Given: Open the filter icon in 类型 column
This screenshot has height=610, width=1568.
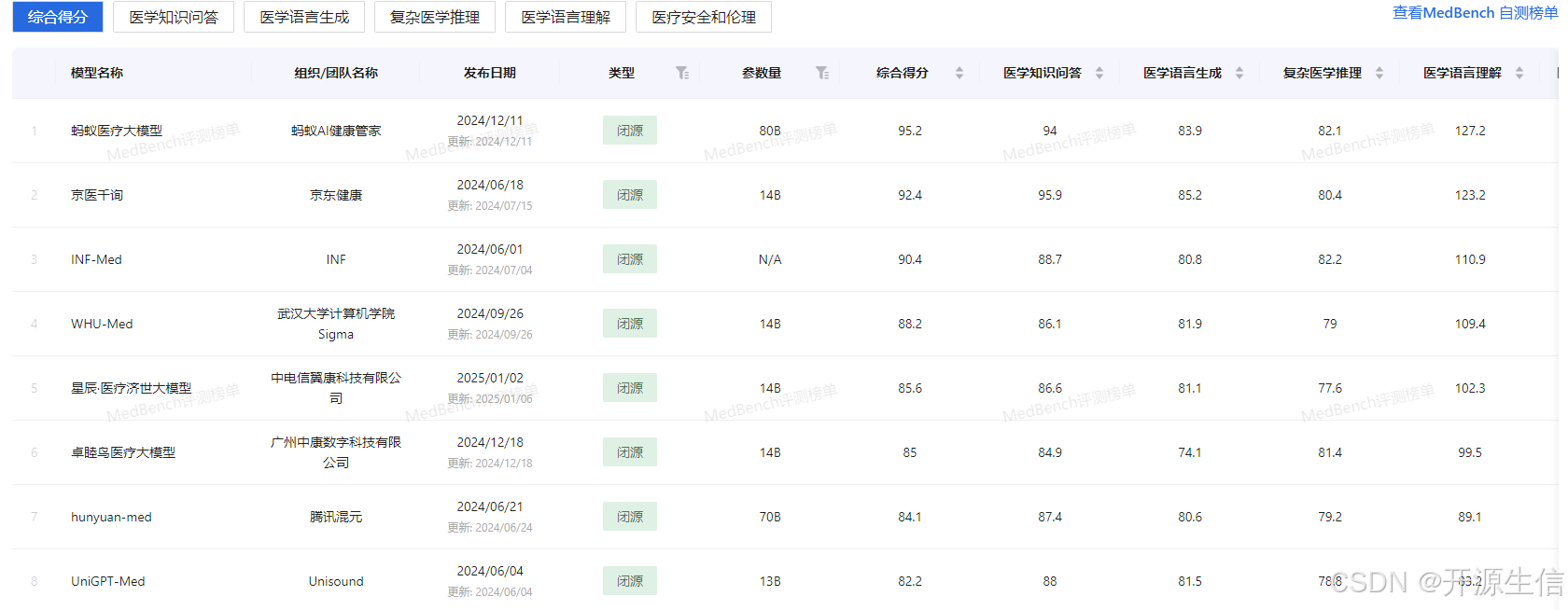Looking at the screenshot, I should click(682, 73).
